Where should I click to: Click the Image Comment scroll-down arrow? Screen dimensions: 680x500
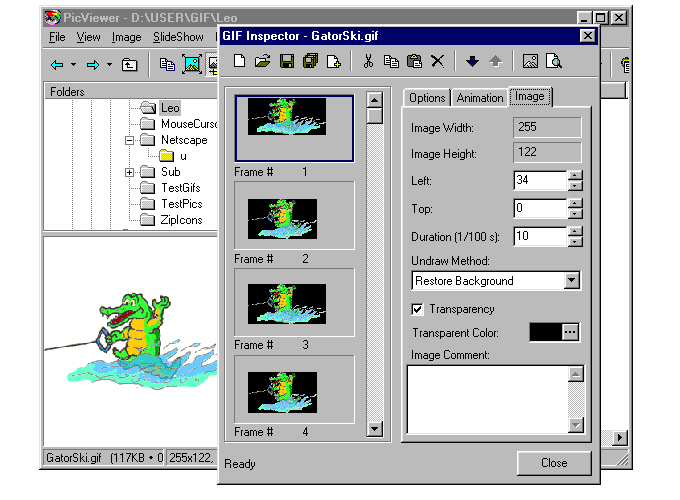(576, 425)
